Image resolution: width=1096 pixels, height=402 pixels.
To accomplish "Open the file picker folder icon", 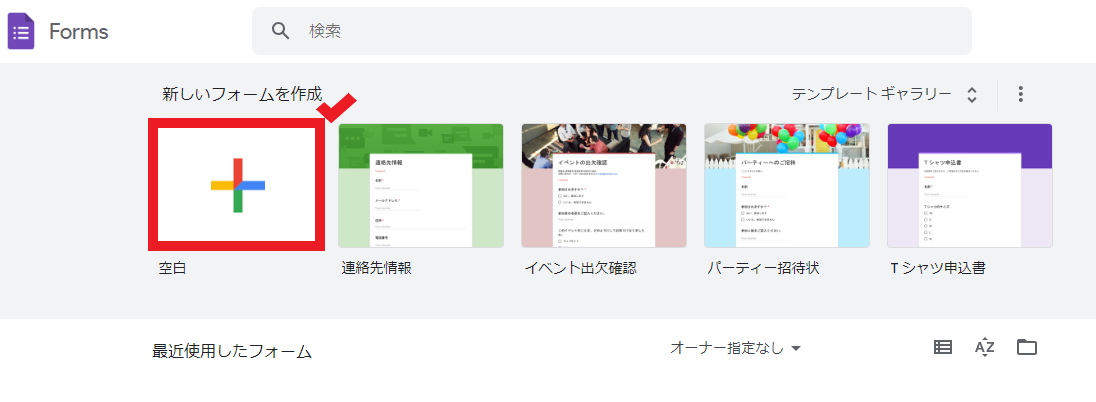I will [1027, 347].
